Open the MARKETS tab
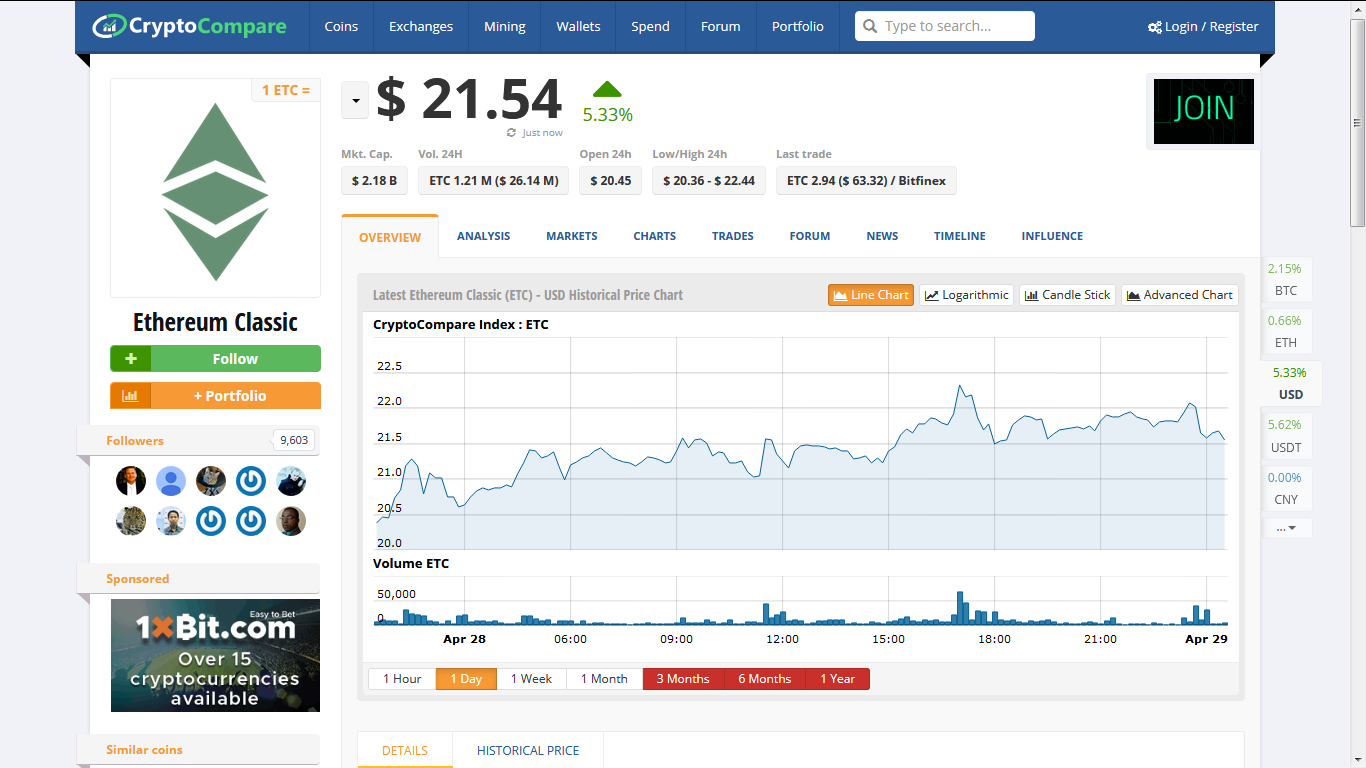 click(x=571, y=236)
